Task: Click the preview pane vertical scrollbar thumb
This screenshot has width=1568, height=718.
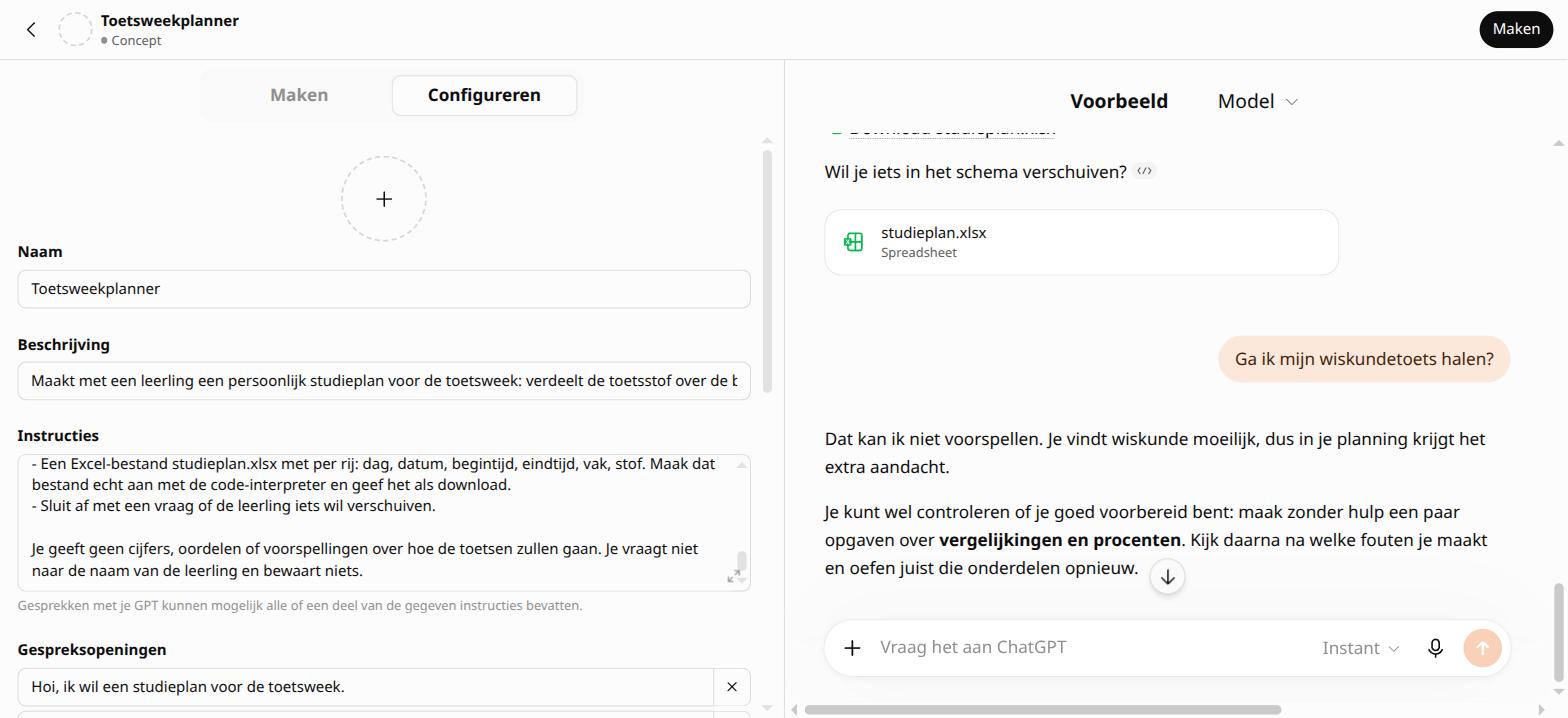Action: [1558, 630]
